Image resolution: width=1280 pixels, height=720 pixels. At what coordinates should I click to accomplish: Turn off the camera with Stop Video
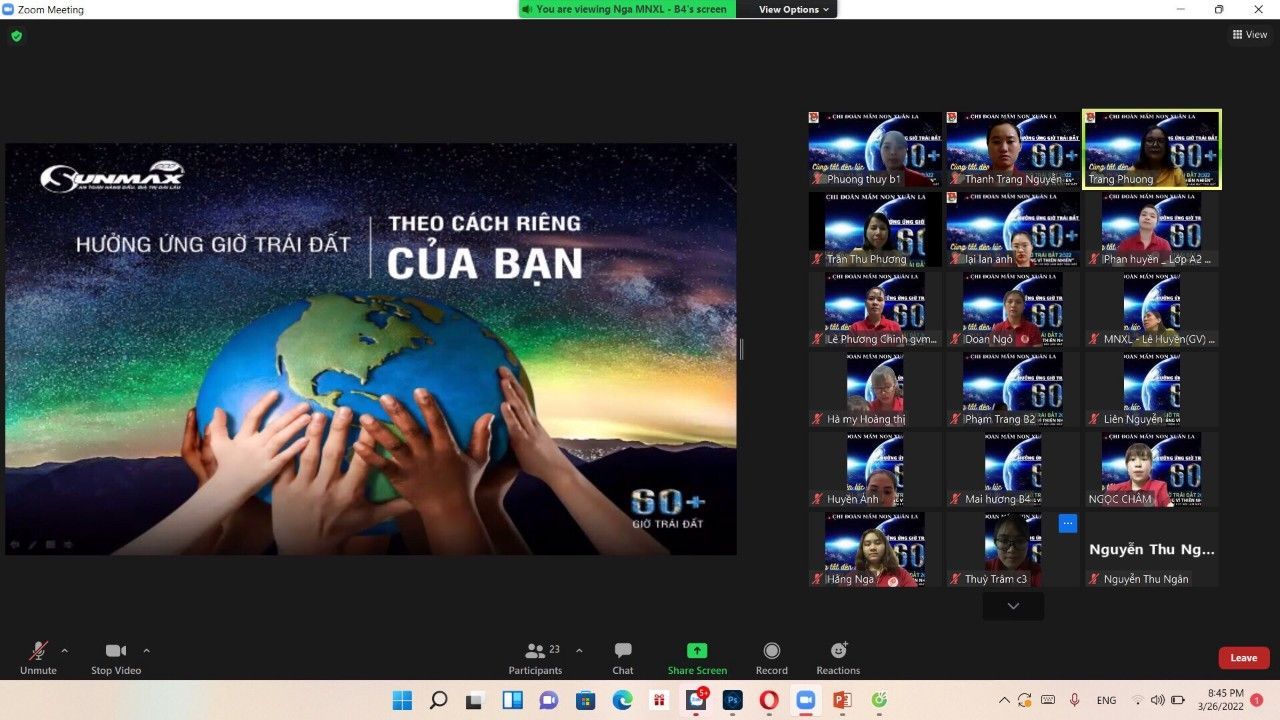click(116, 657)
